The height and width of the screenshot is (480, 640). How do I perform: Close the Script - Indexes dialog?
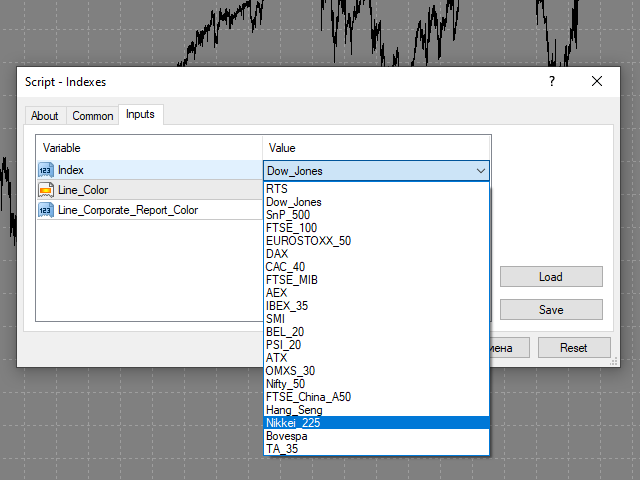pos(597,81)
